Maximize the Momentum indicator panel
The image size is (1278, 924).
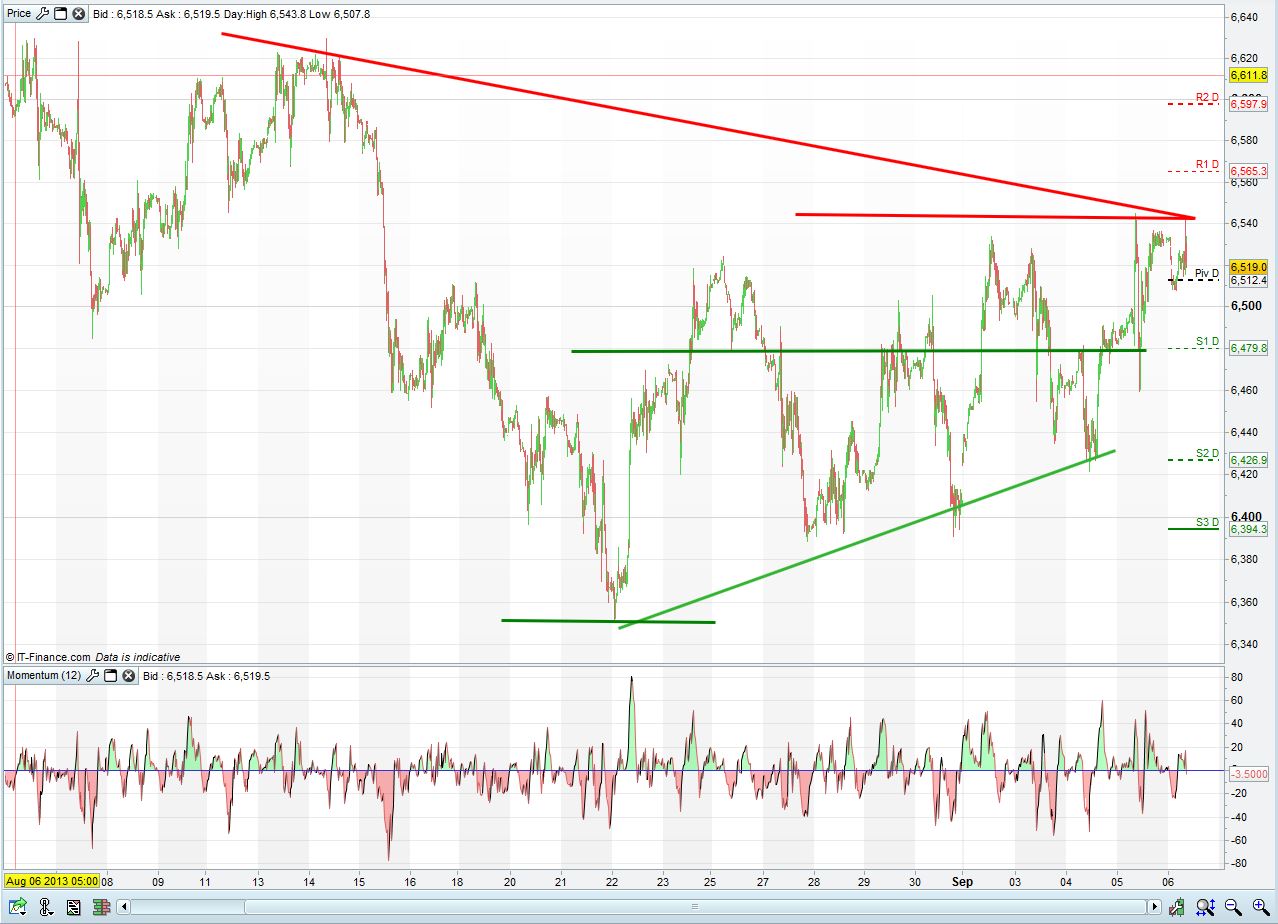pyautogui.click(x=112, y=676)
